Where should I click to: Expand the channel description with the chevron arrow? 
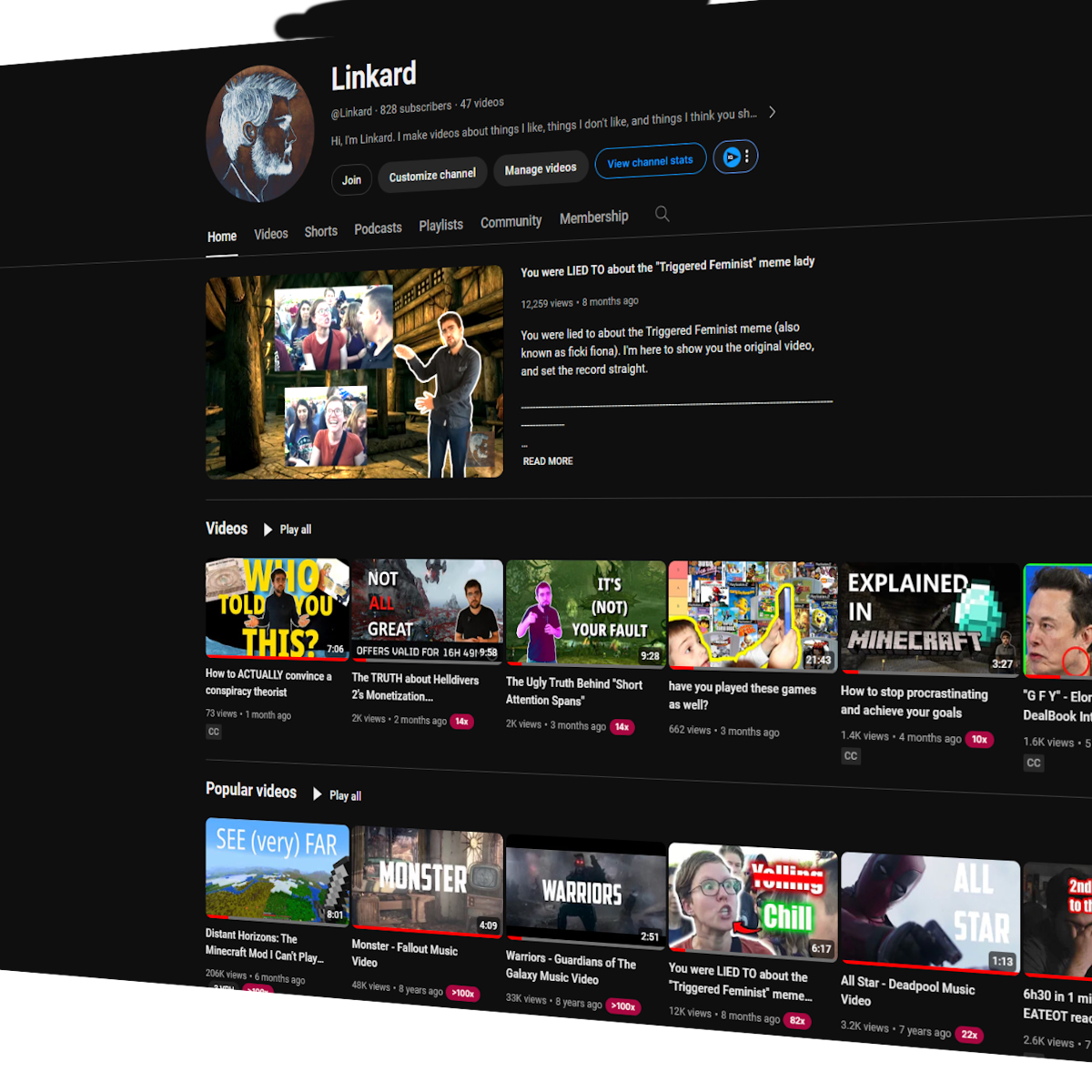tap(773, 112)
